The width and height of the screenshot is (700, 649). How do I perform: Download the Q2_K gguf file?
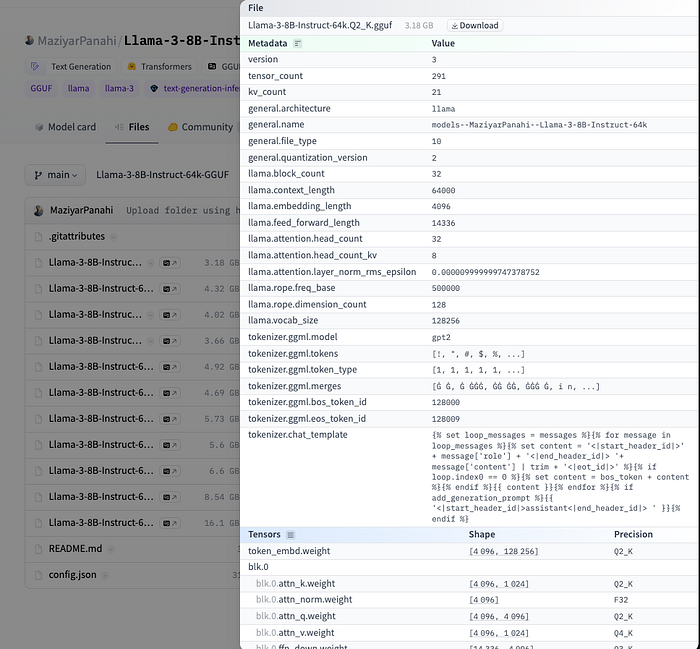[x=475, y=25]
